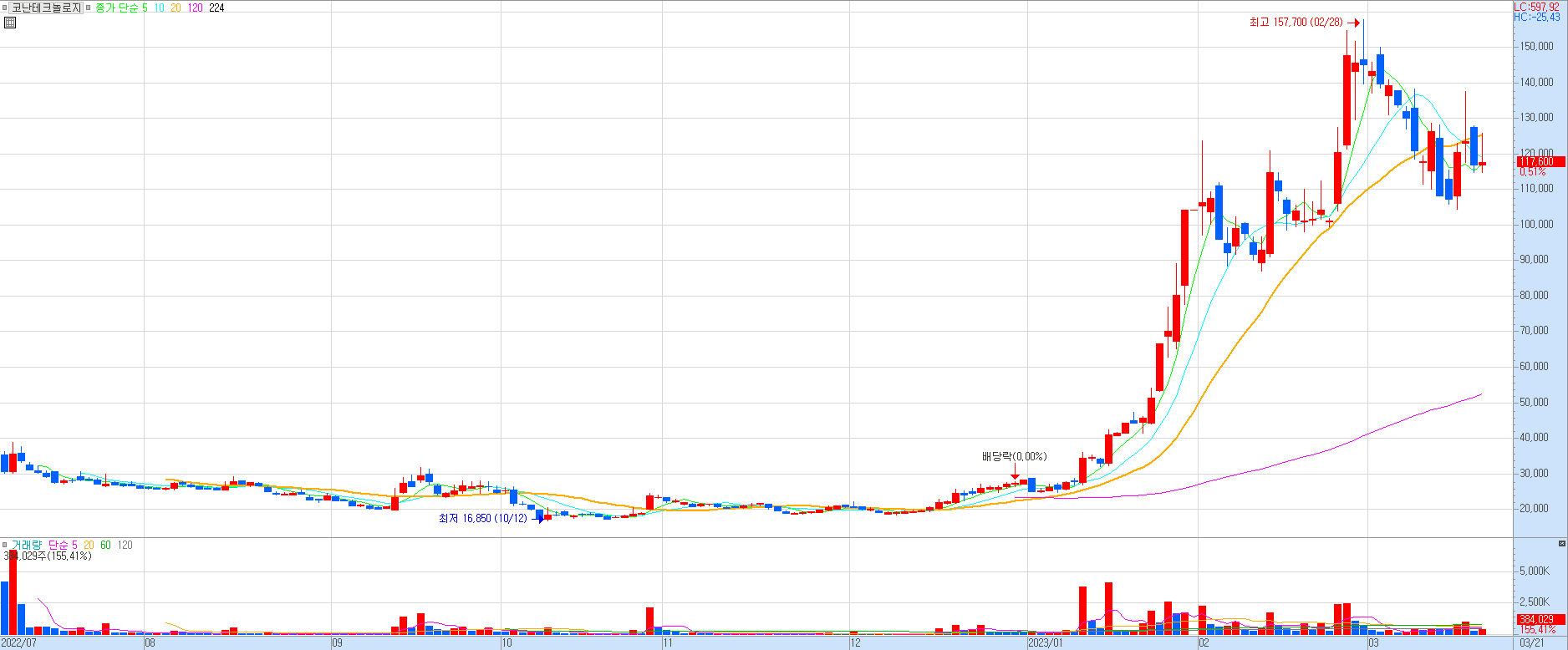The image size is (1568, 650).
Task: Select the black 224-day price moving average label
Action: [216, 8]
